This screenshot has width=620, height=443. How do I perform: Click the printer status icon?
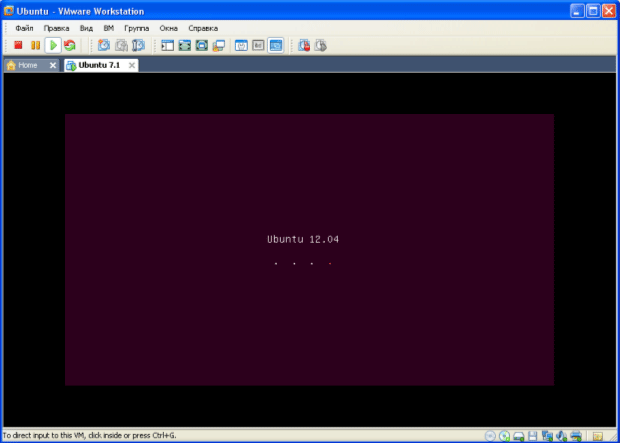[576, 436]
